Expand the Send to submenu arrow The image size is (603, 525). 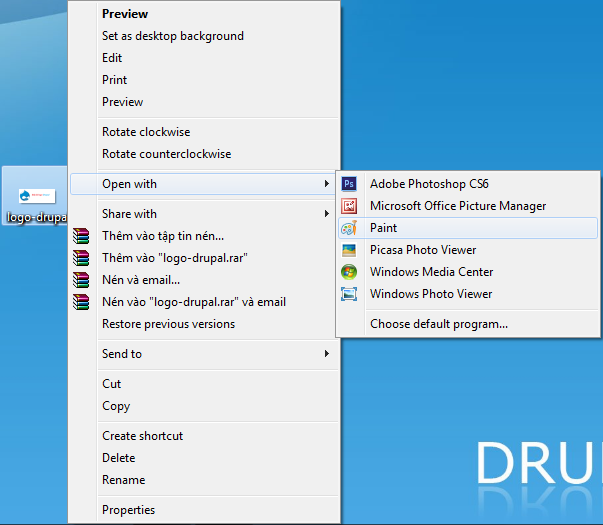[326, 354]
